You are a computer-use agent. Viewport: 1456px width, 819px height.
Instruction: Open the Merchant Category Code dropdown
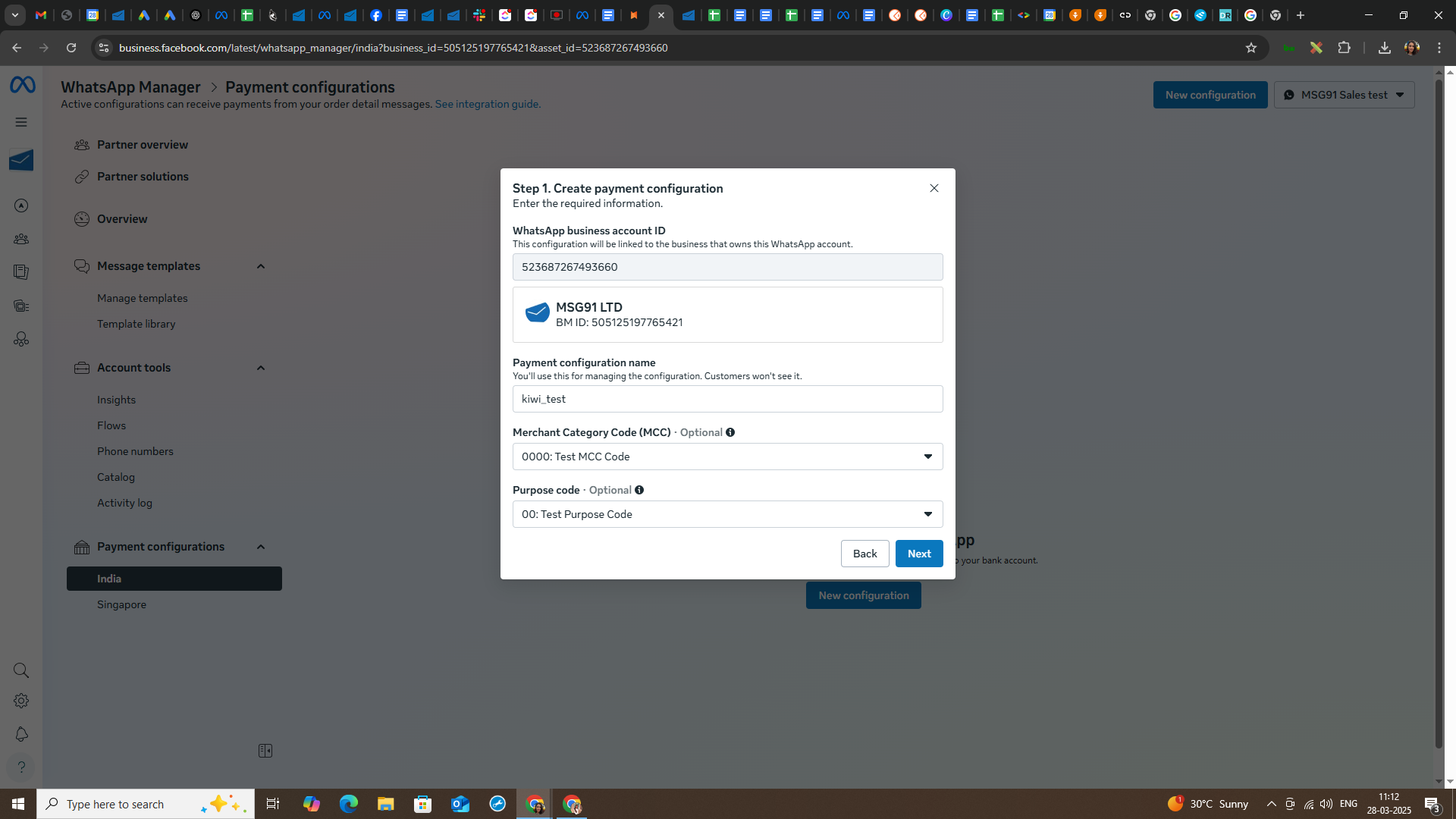click(x=727, y=457)
